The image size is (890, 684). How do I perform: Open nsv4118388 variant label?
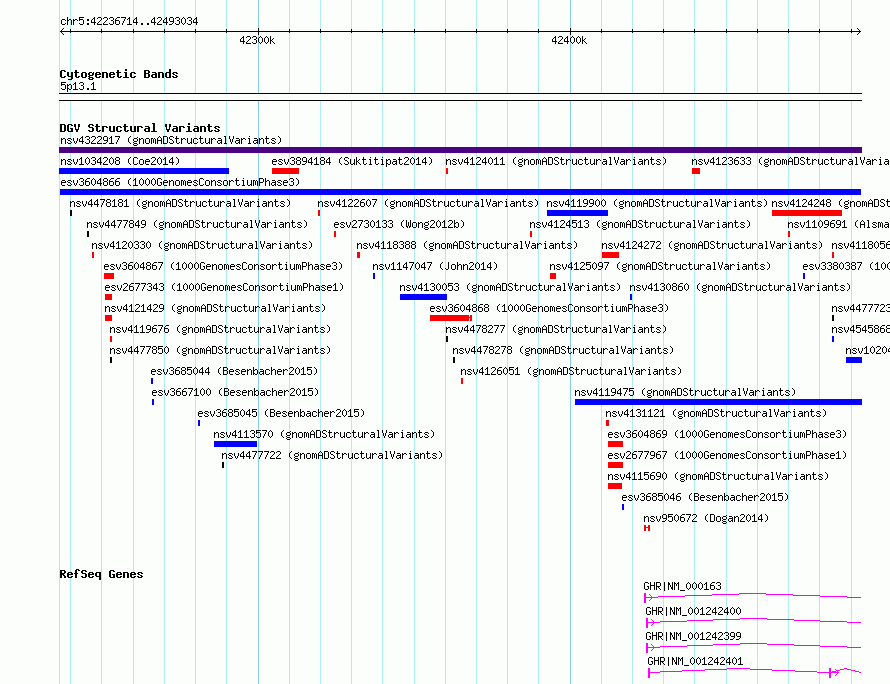coord(467,245)
